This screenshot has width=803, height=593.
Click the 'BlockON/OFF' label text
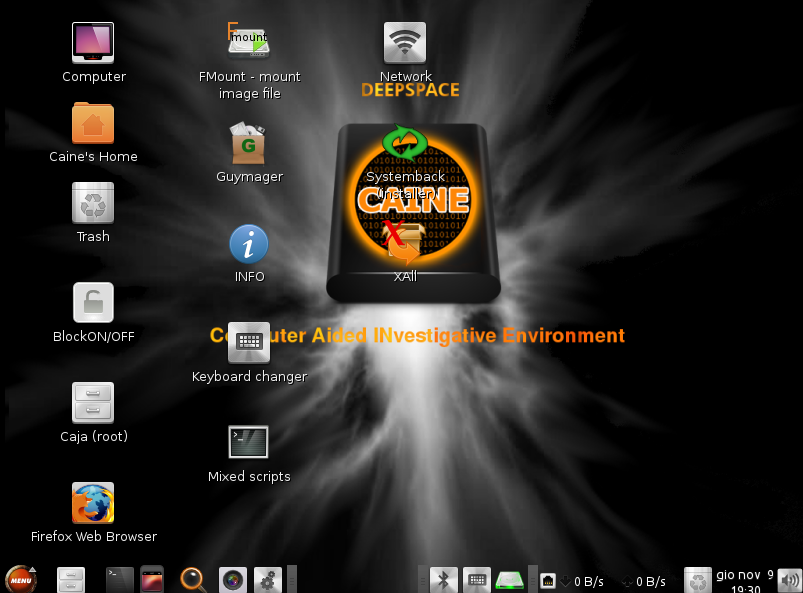94,336
